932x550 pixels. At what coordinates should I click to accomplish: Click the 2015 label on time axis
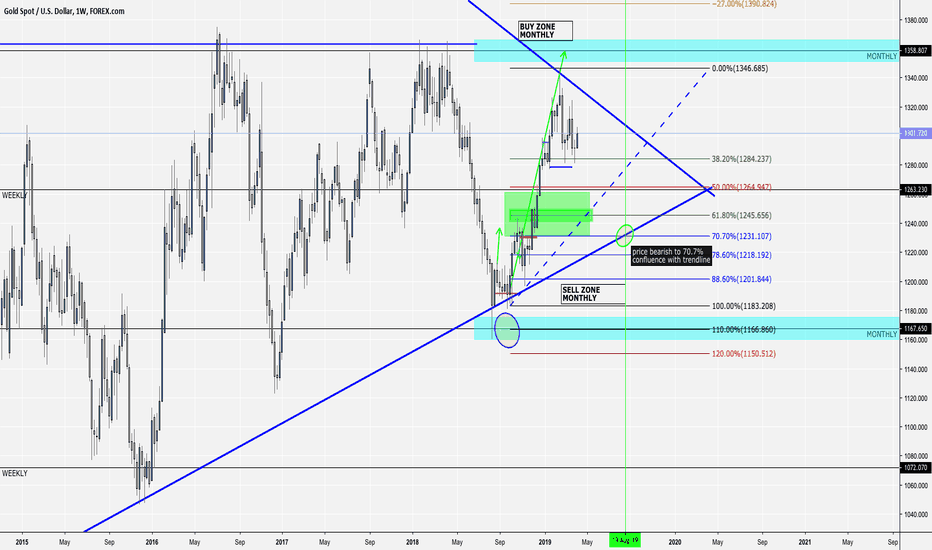22,542
